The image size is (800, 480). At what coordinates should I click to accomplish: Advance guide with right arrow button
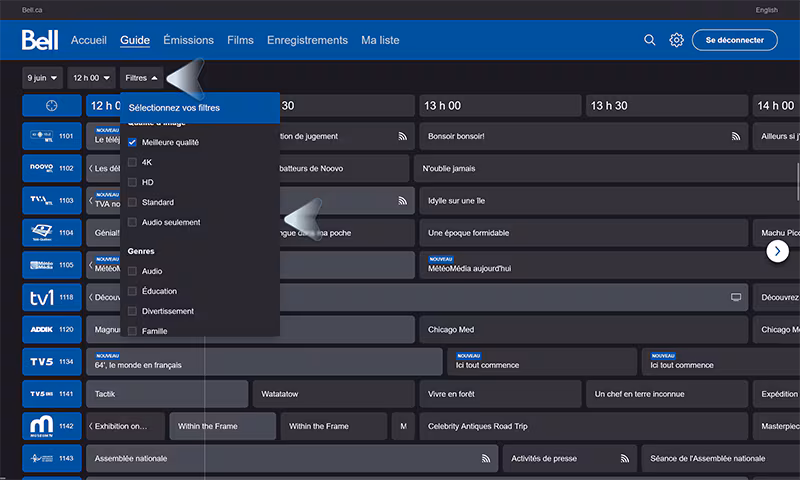(x=777, y=251)
